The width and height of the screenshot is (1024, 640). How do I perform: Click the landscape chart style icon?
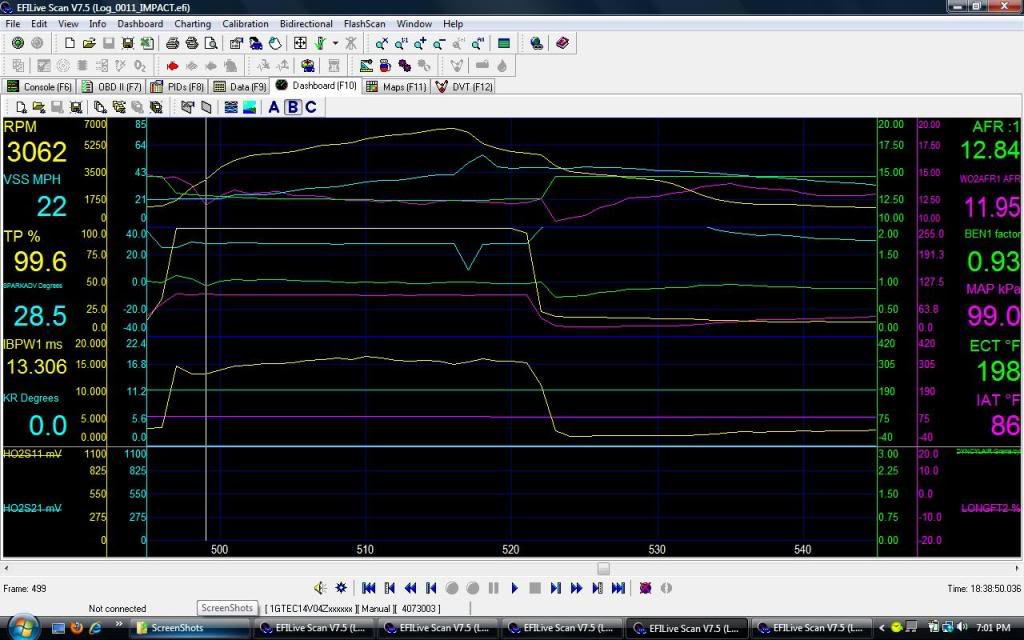tap(249, 107)
